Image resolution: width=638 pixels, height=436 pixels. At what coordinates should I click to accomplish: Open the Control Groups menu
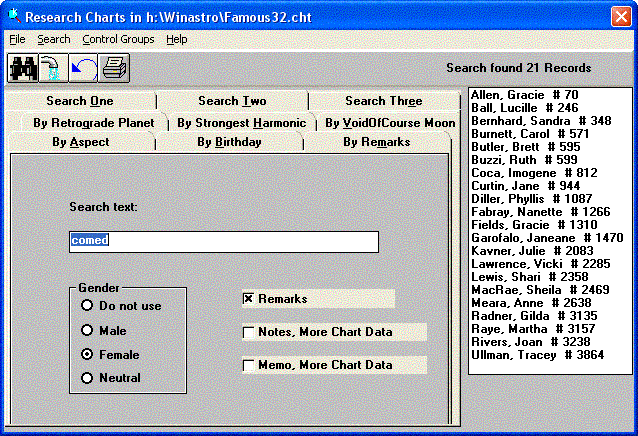click(118, 39)
